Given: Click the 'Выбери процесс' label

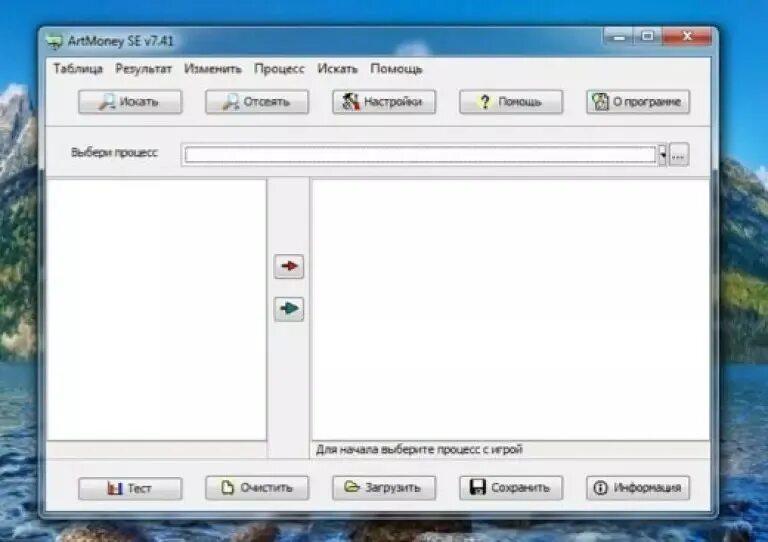Looking at the screenshot, I should tap(115, 153).
